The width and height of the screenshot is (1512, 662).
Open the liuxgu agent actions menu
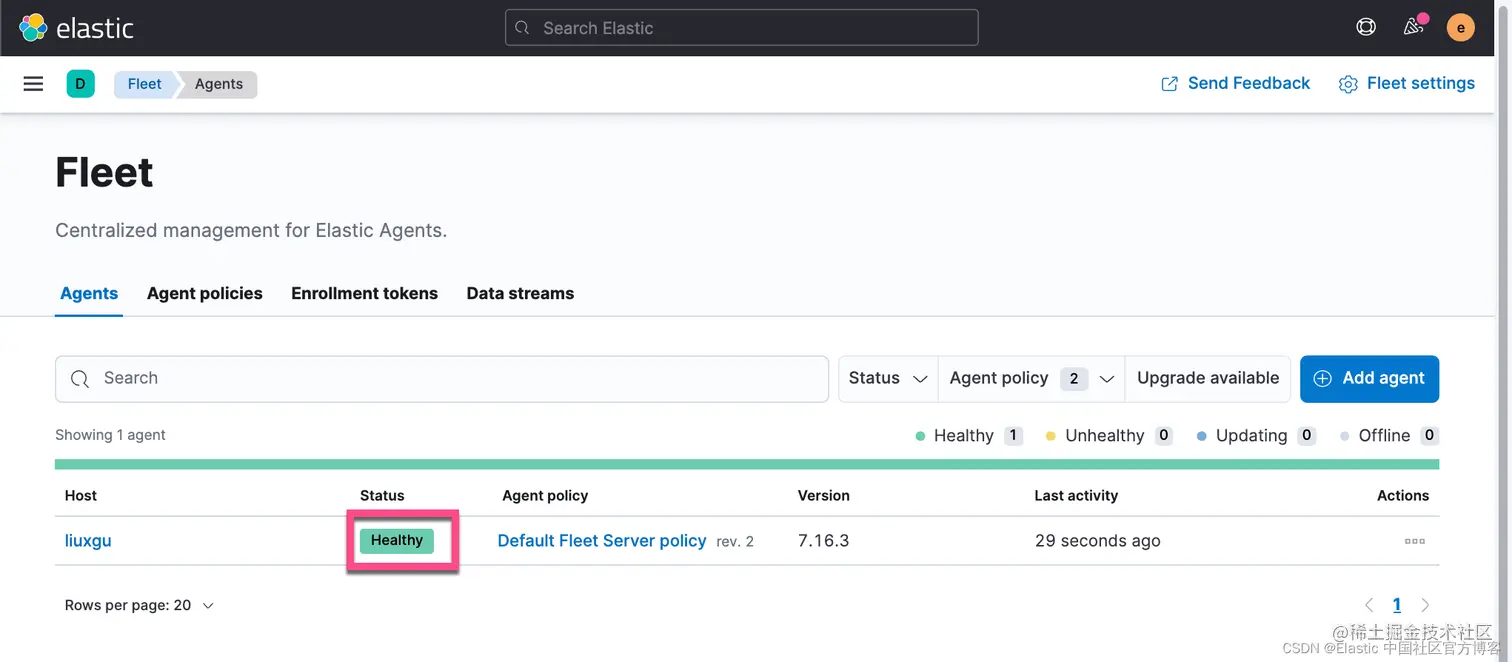[x=1414, y=541]
